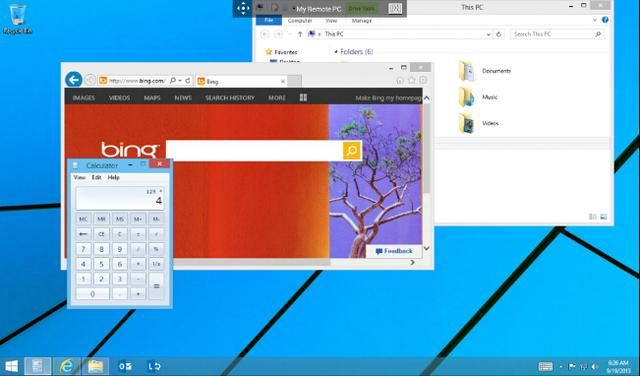Viewport: 640px width, 376px height.
Task: Click the remote toolbar move handle icon
Action: coord(243,8)
